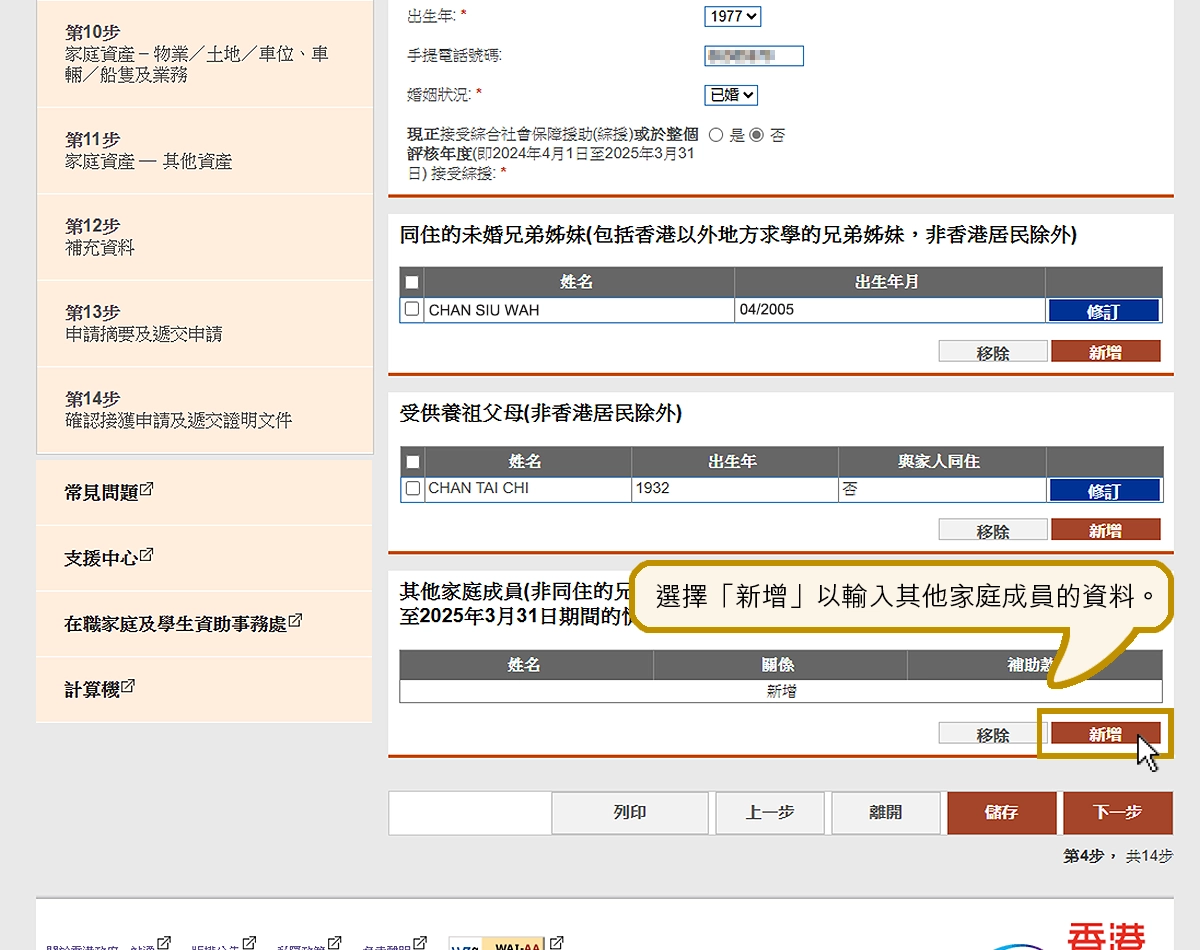Select 否 radio for 綜援 question
The height and width of the screenshot is (950, 1200).
(757, 134)
